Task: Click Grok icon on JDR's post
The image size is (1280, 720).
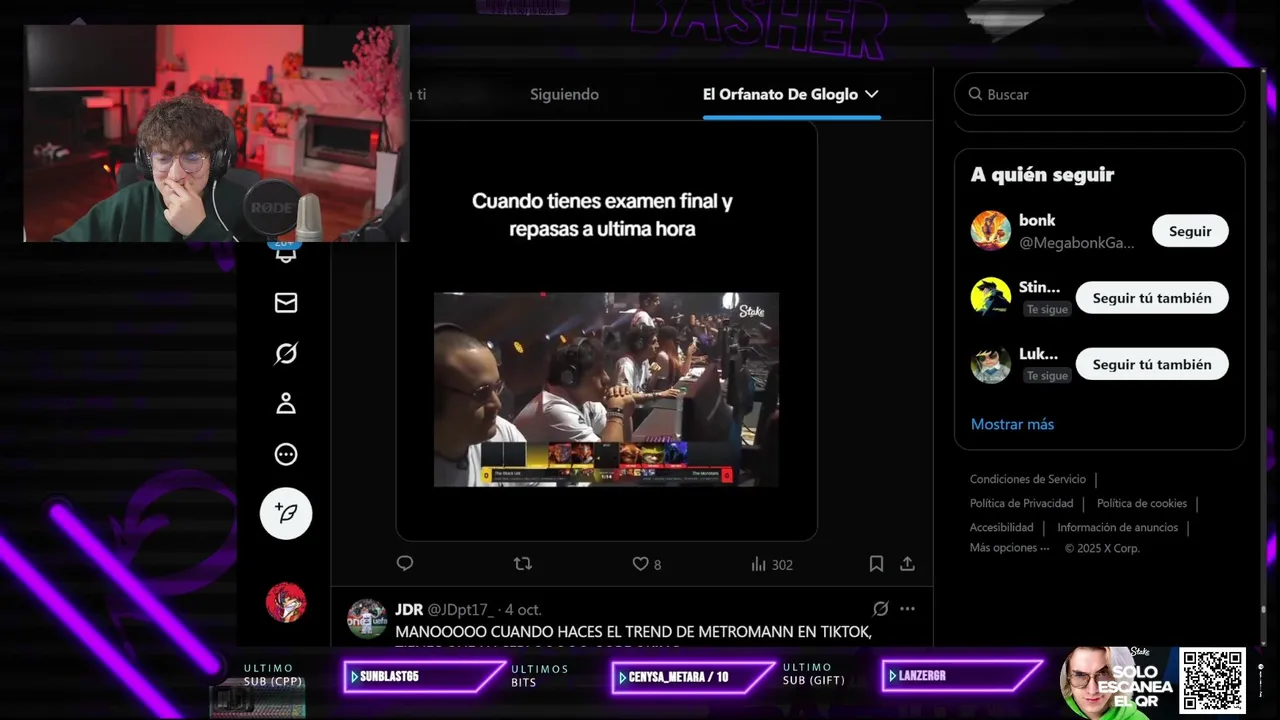Action: coord(880,608)
